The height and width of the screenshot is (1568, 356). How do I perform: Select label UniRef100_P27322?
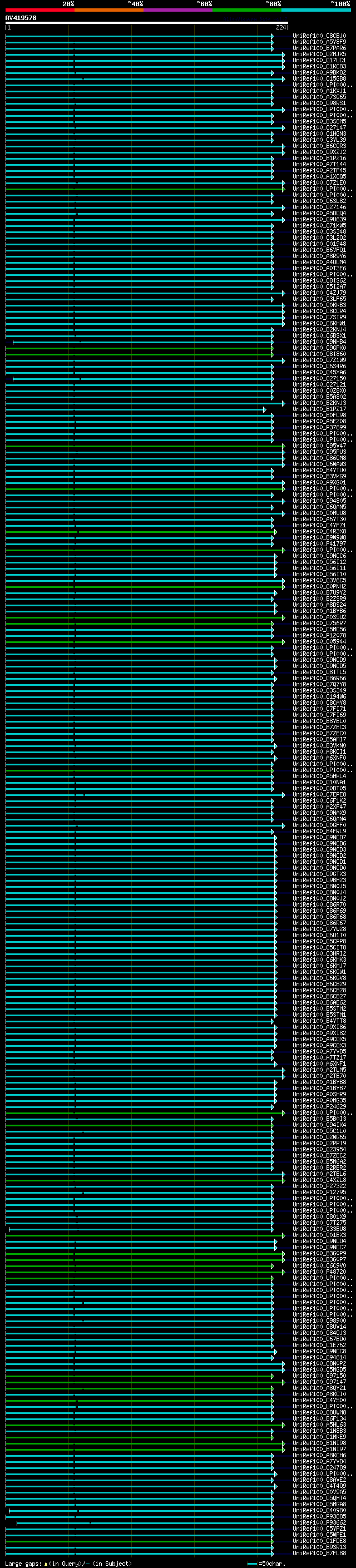[319, 1186]
